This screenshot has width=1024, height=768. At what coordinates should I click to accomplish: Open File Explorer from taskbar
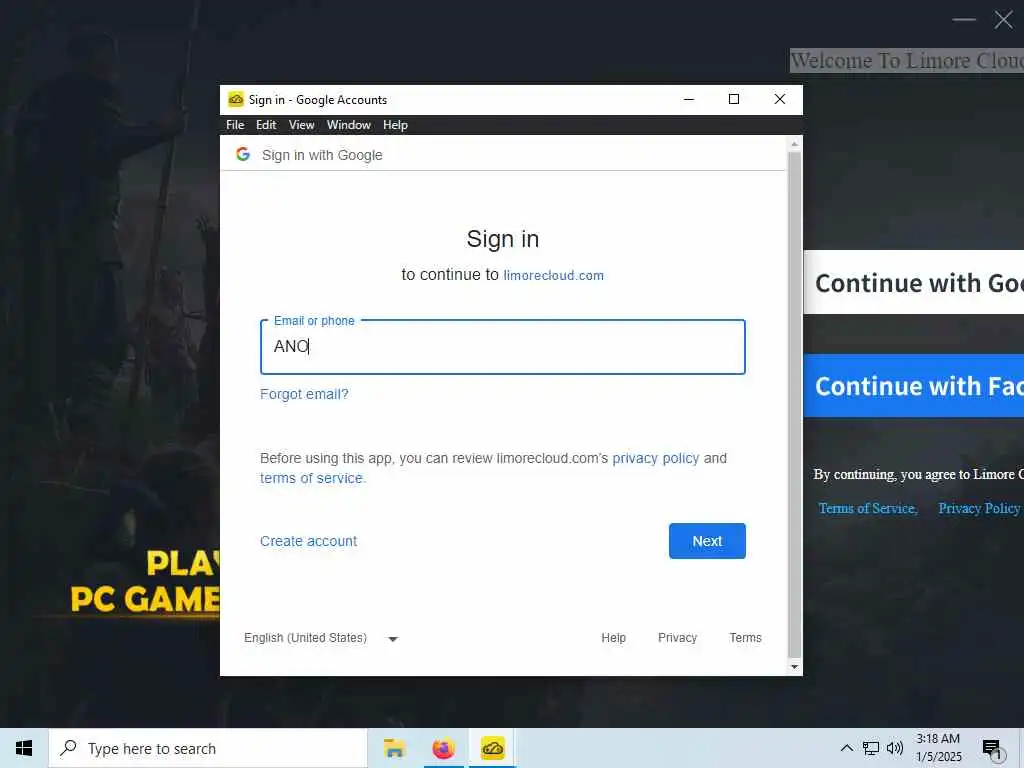click(x=394, y=748)
